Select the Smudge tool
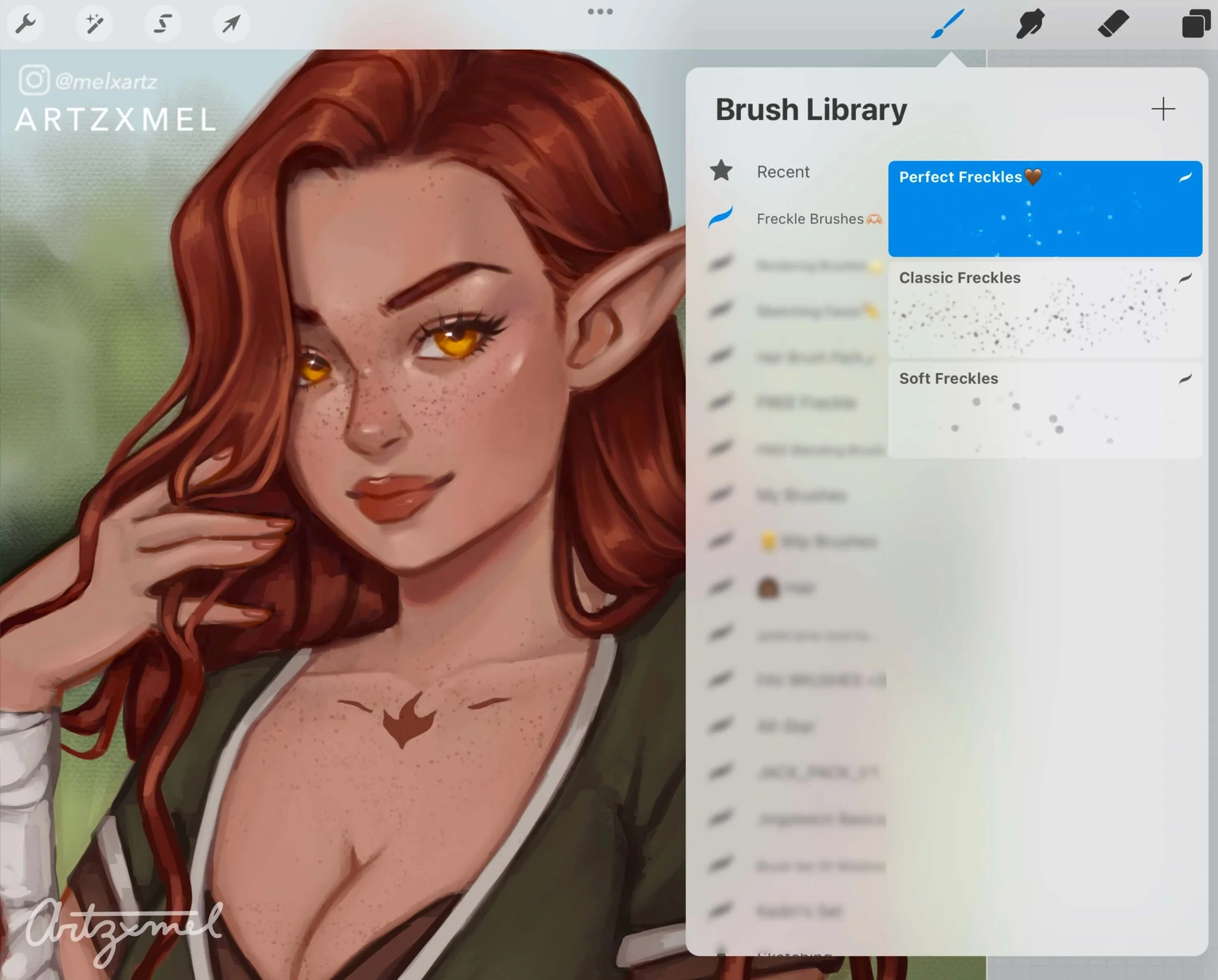The image size is (1218, 980). point(1030,24)
